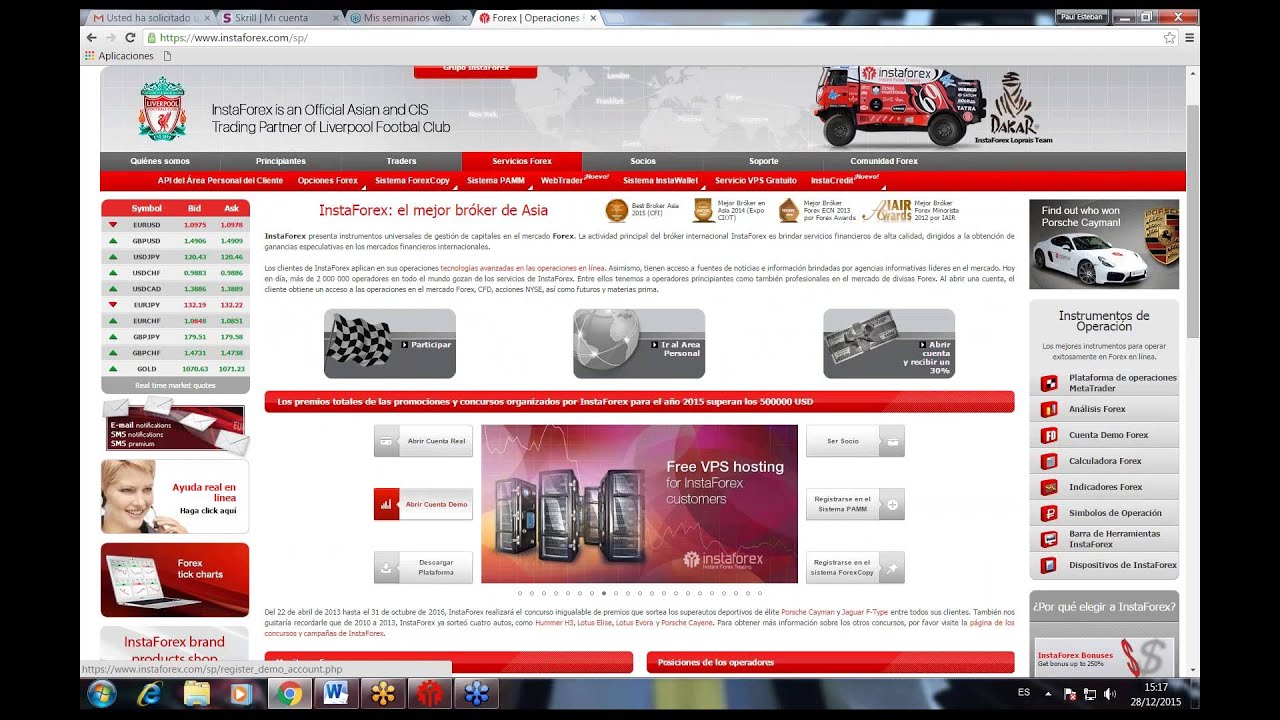The height and width of the screenshot is (720, 1280).
Task: Select Sistema PAMM submenu item
Action: pyautogui.click(x=496, y=181)
